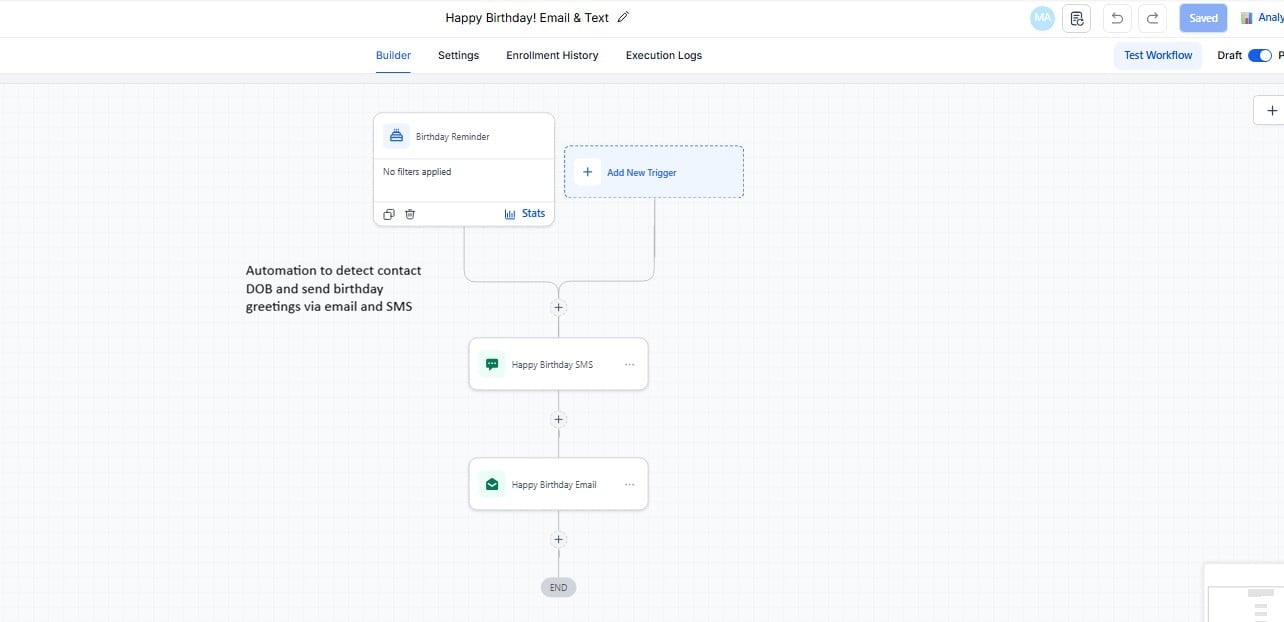Image resolution: width=1284 pixels, height=622 pixels.
Task: Toggle the workflow from Draft to Publish
Action: tap(1260, 55)
